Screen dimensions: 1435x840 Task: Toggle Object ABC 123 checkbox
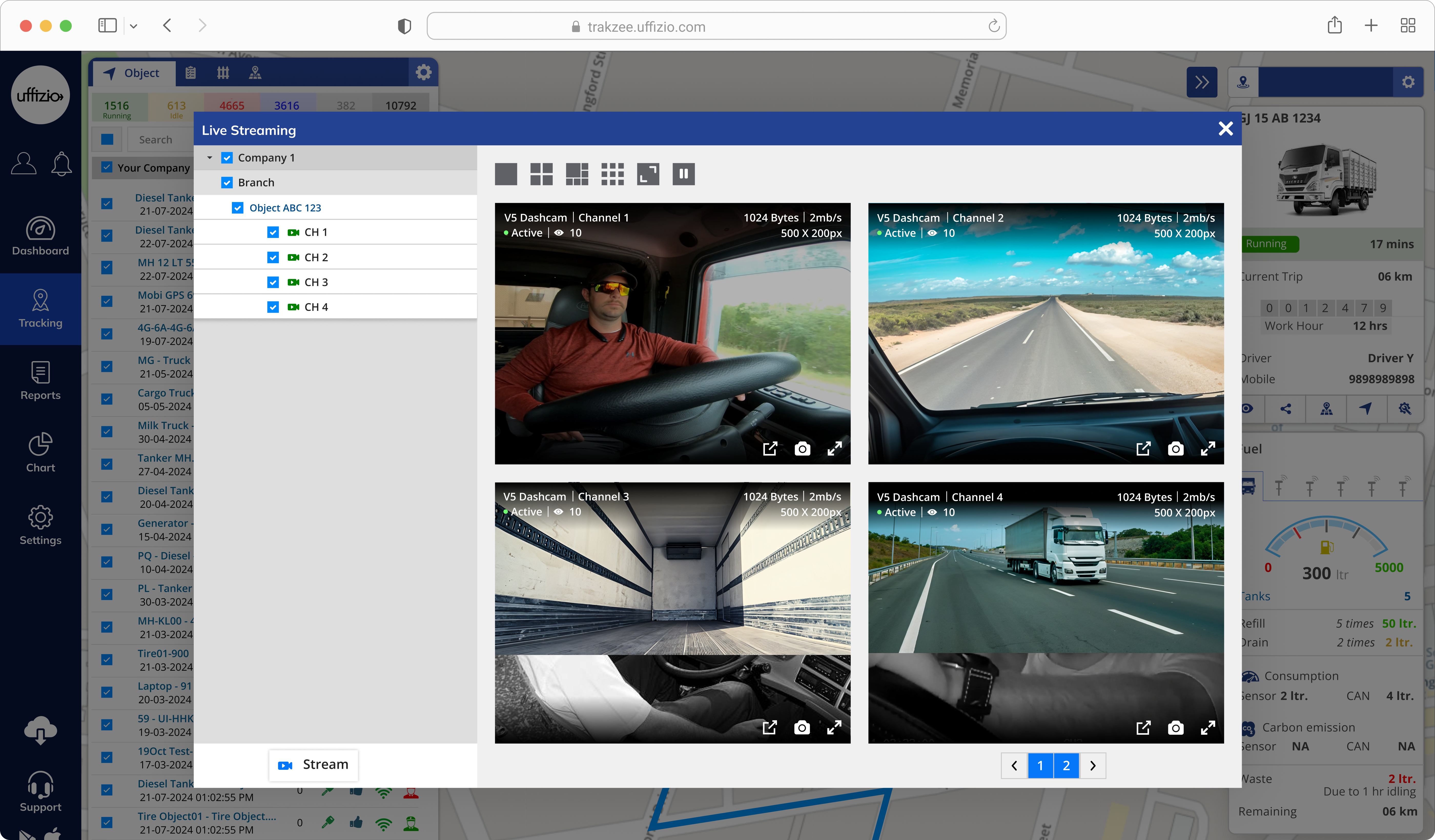[x=238, y=208]
